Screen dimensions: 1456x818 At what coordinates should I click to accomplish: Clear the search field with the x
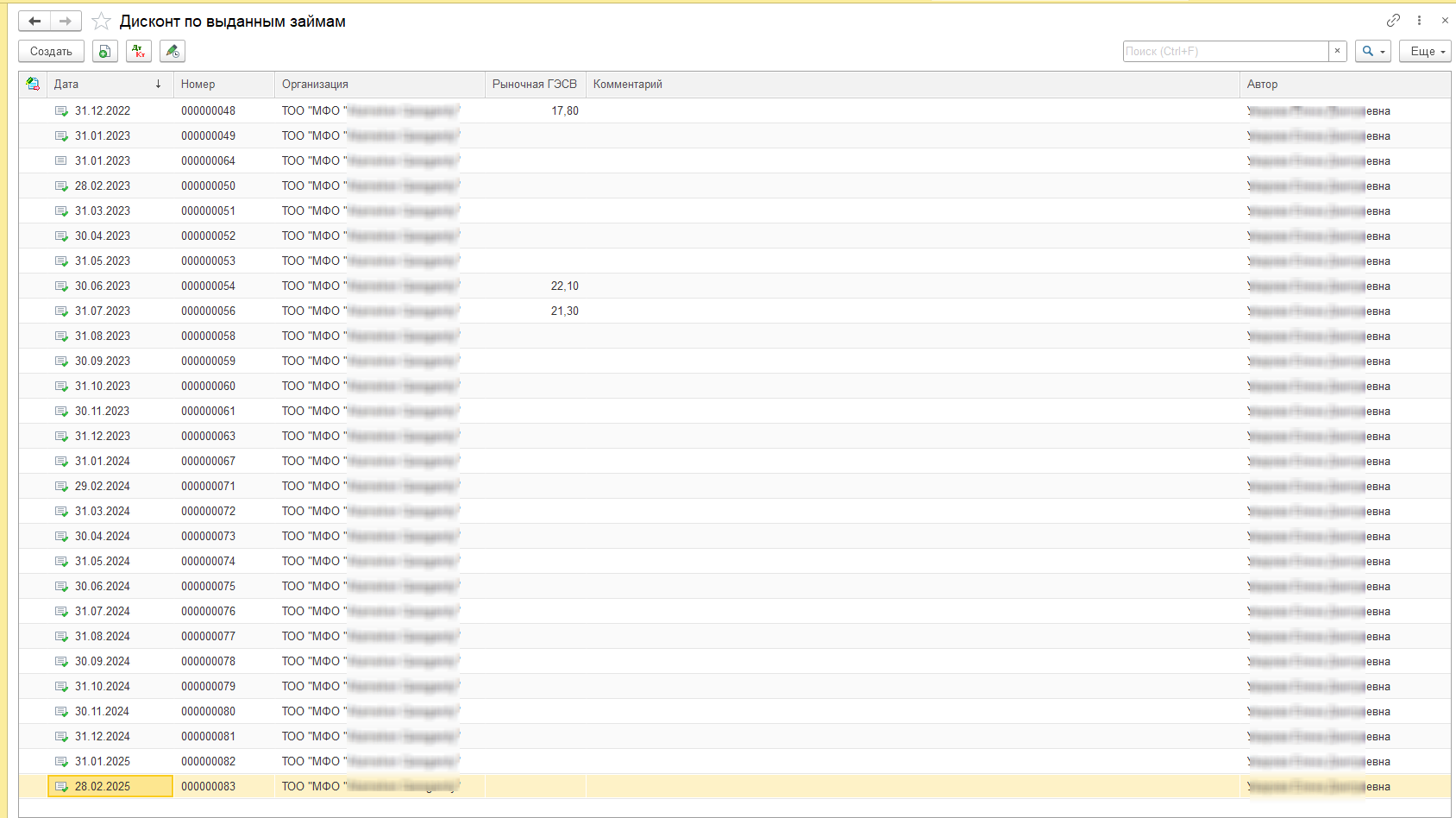click(x=1338, y=51)
